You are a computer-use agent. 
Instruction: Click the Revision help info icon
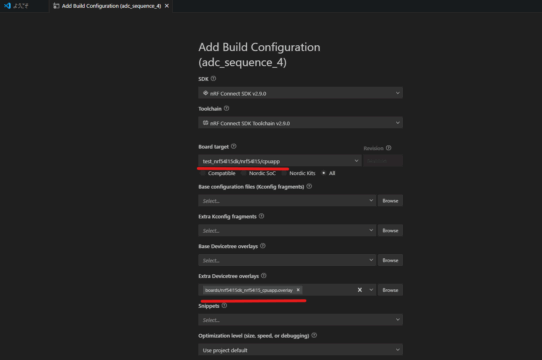[x=389, y=148]
